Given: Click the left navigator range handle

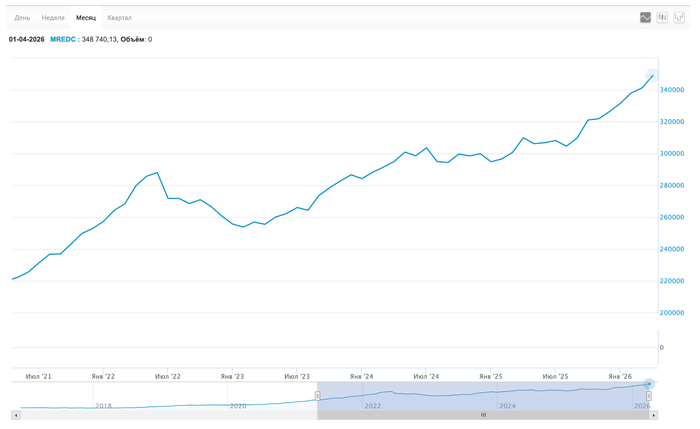Looking at the screenshot, I should pos(317,395).
